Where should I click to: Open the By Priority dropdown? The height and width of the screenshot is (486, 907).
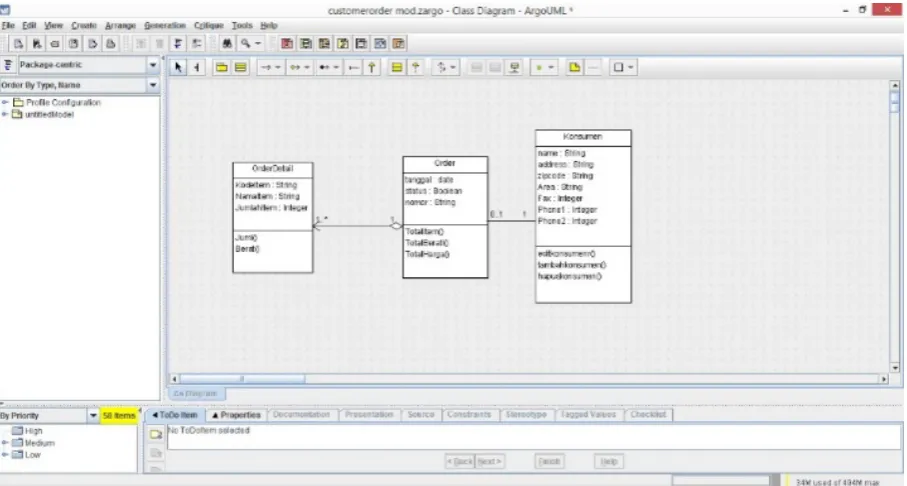[x=93, y=415]
